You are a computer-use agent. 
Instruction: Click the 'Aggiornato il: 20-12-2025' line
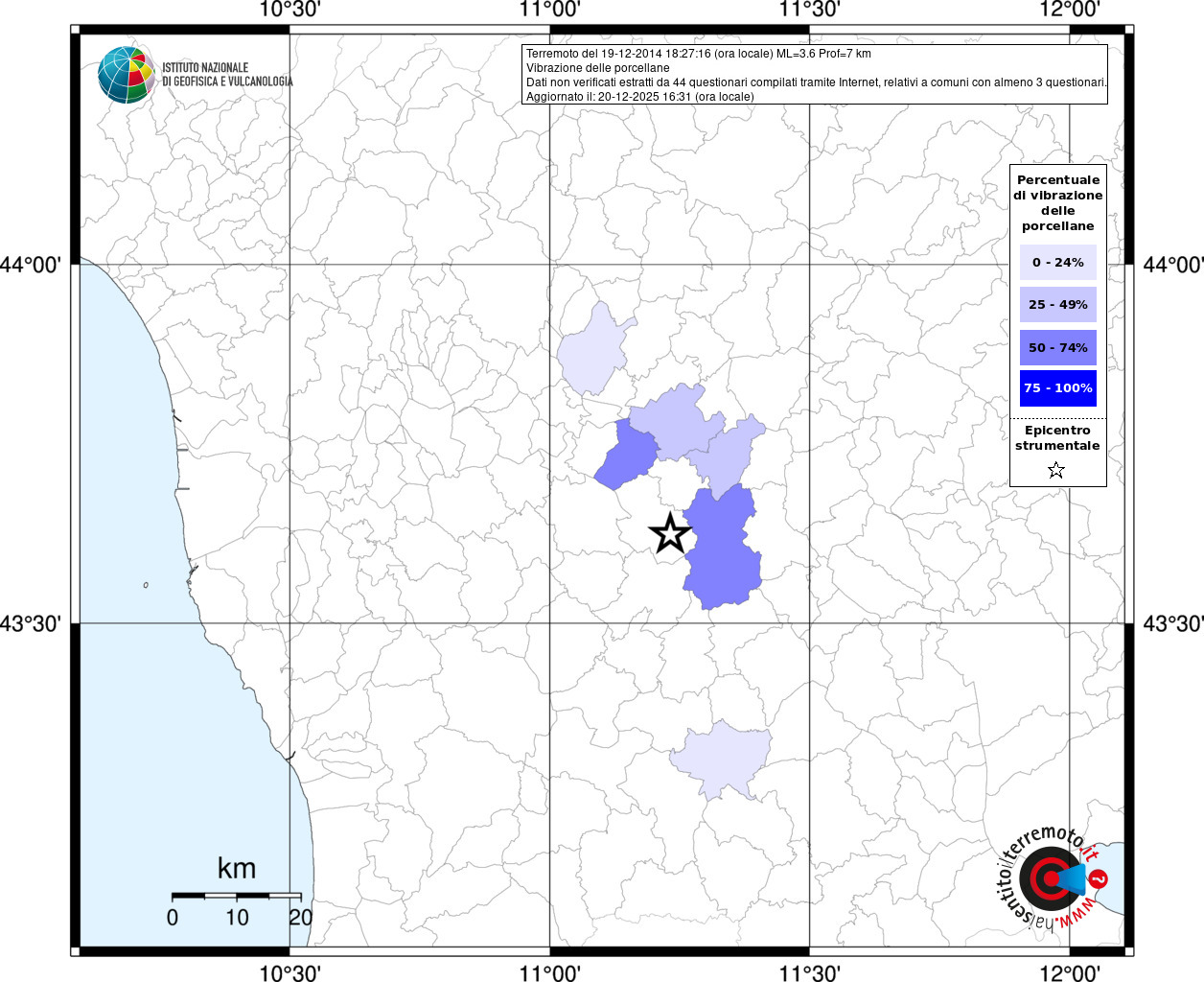(x=640, y=97)
